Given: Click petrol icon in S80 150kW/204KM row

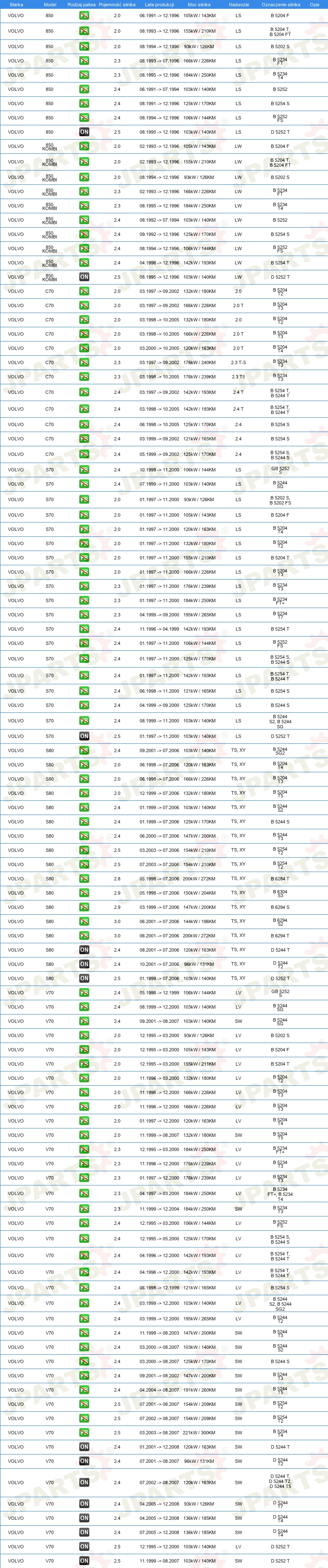Looking at the screenshot, I should click(x=84, y=893).
